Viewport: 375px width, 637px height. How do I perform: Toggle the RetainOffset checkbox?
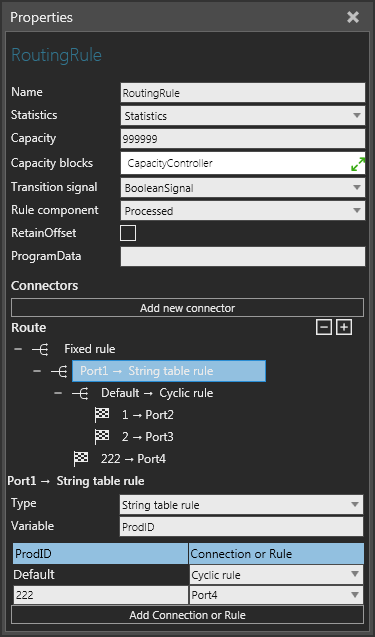click(128, 233)
